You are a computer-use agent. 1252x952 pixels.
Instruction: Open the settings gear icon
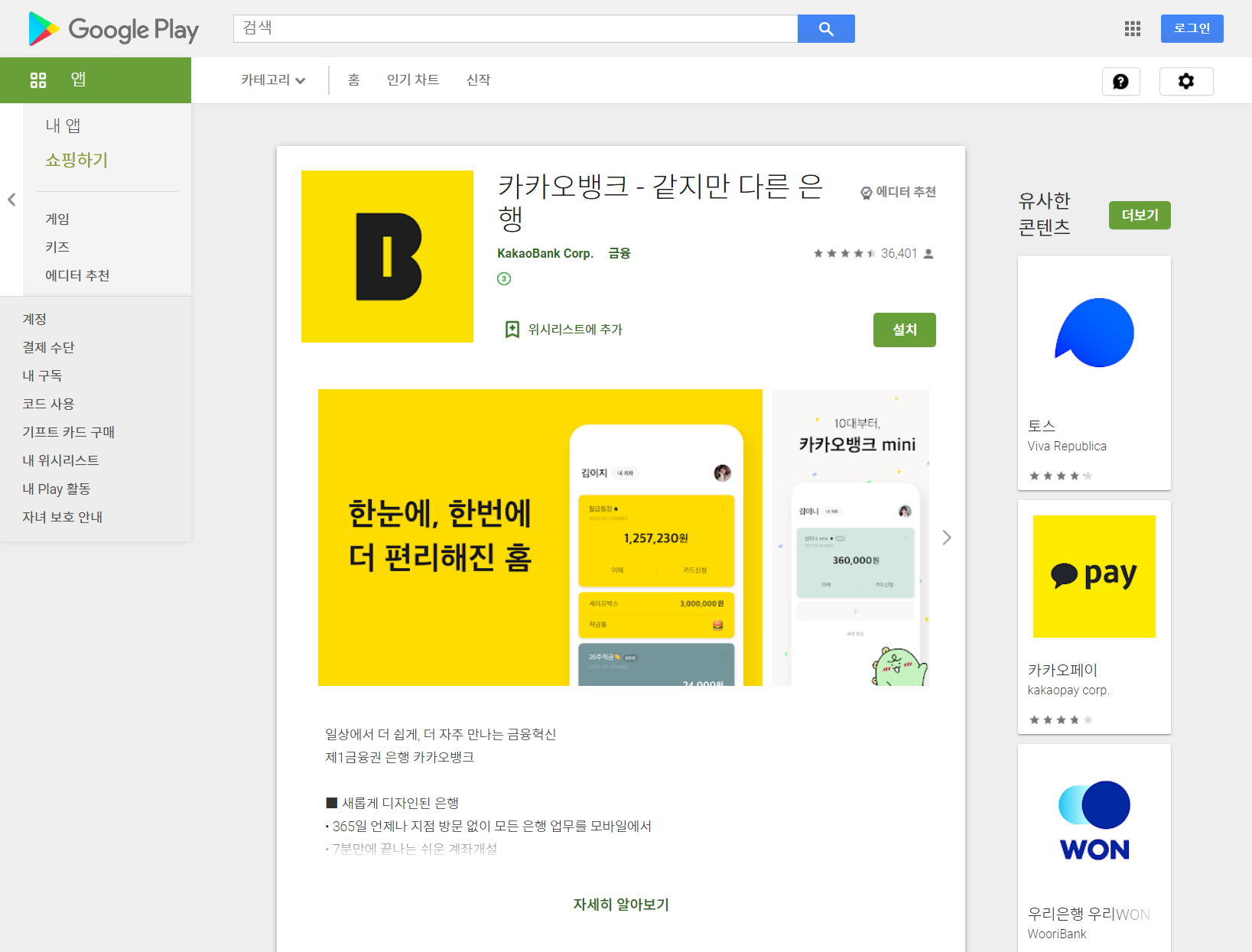click(1186, 81)
